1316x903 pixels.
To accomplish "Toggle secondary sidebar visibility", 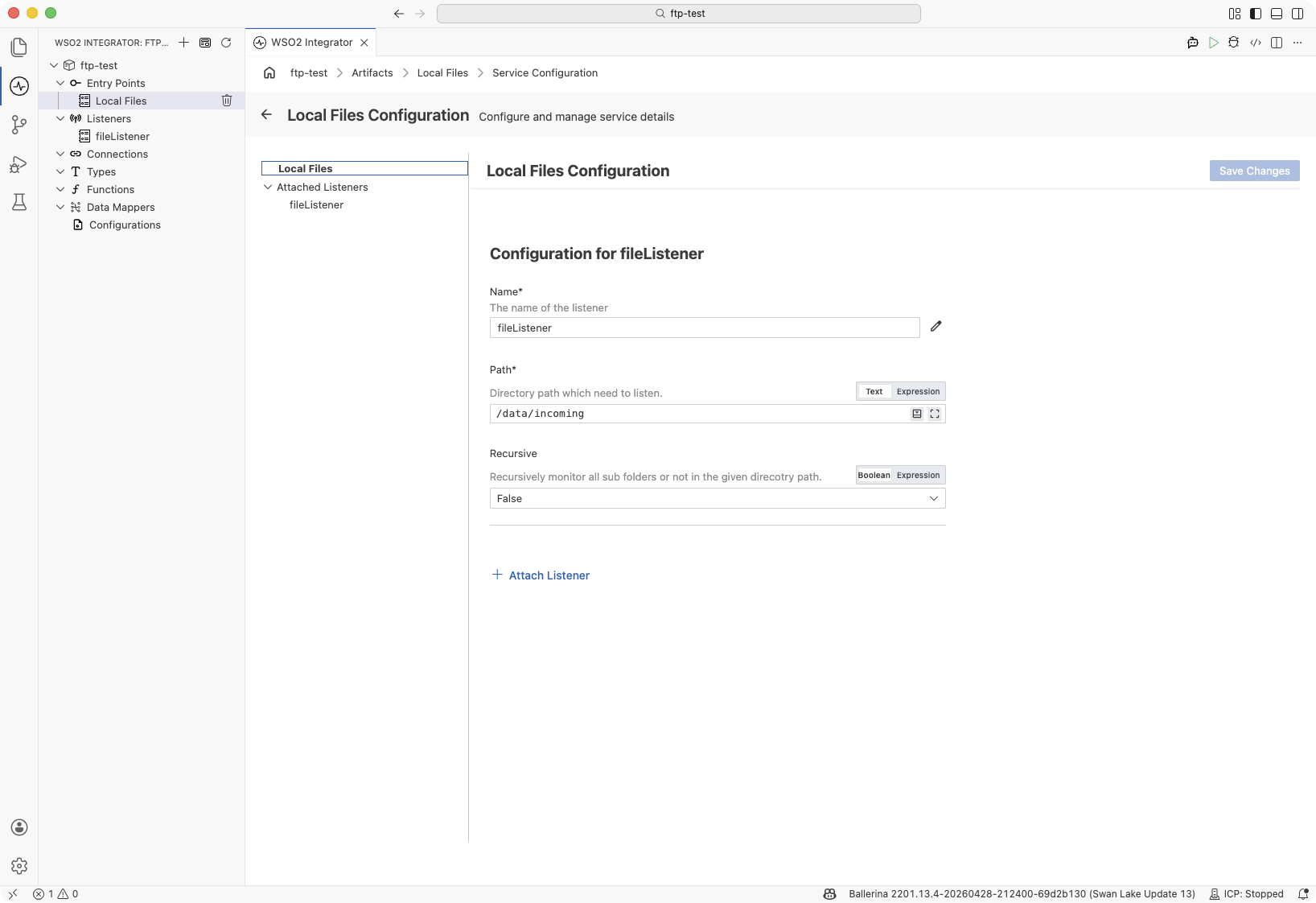I will point(1297,14).
